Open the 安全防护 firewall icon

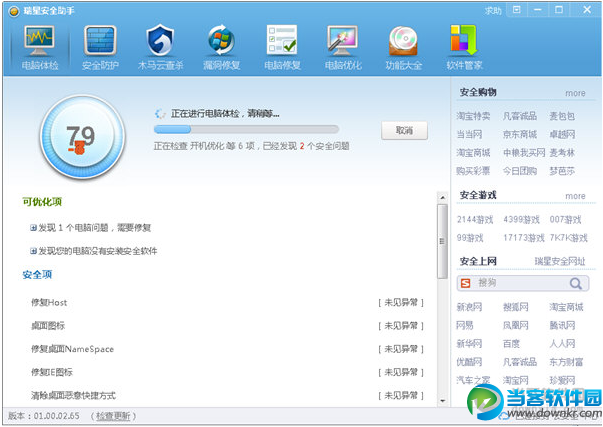(x=100, y=48)
